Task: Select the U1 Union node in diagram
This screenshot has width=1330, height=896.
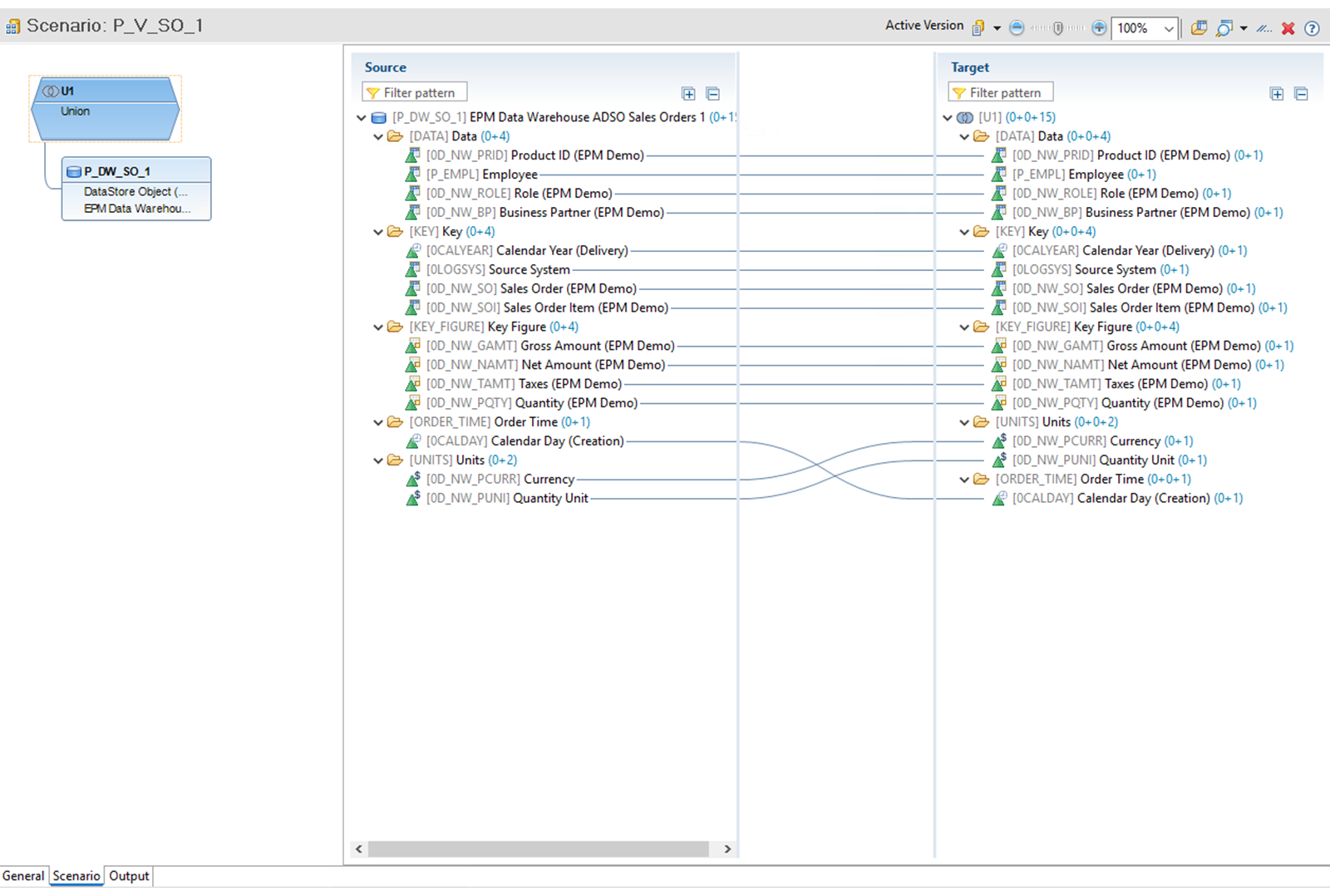Action: click(106, 109)
